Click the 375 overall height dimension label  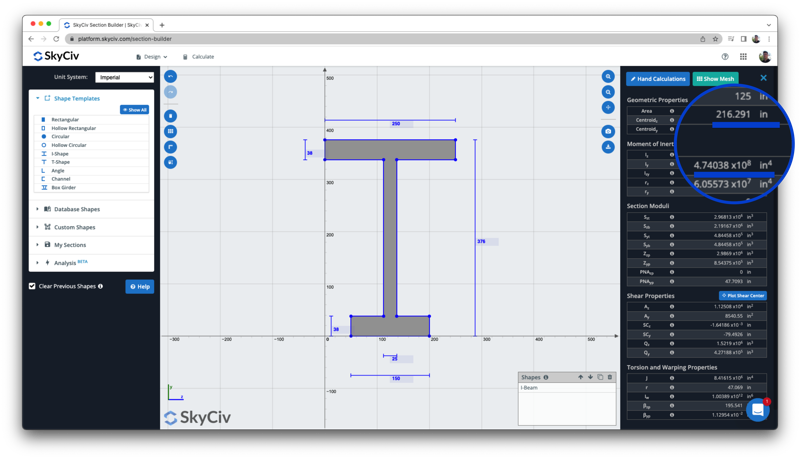tap(481, 241)
